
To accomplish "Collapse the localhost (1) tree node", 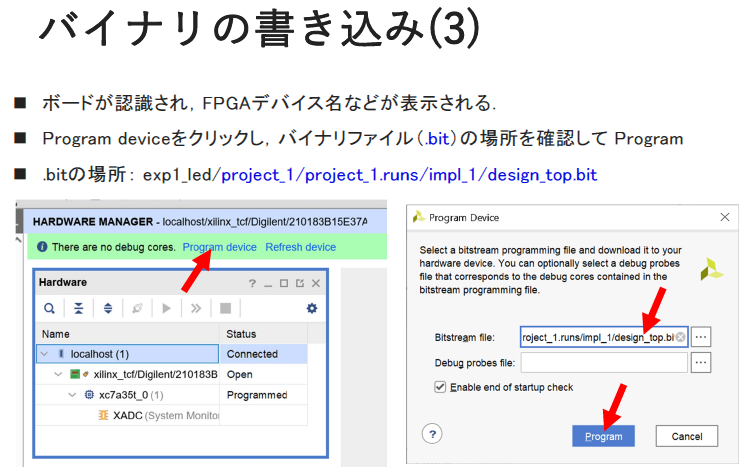I will (x=44, y=354).
